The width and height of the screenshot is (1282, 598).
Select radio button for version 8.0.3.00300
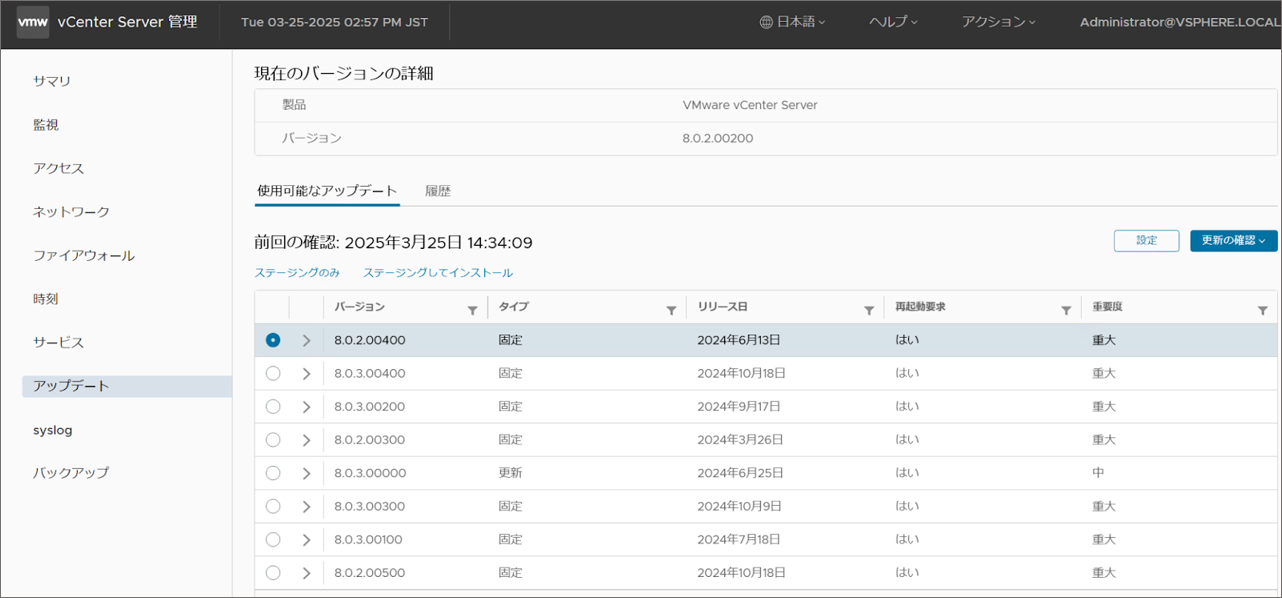click(x=273, y=506)
